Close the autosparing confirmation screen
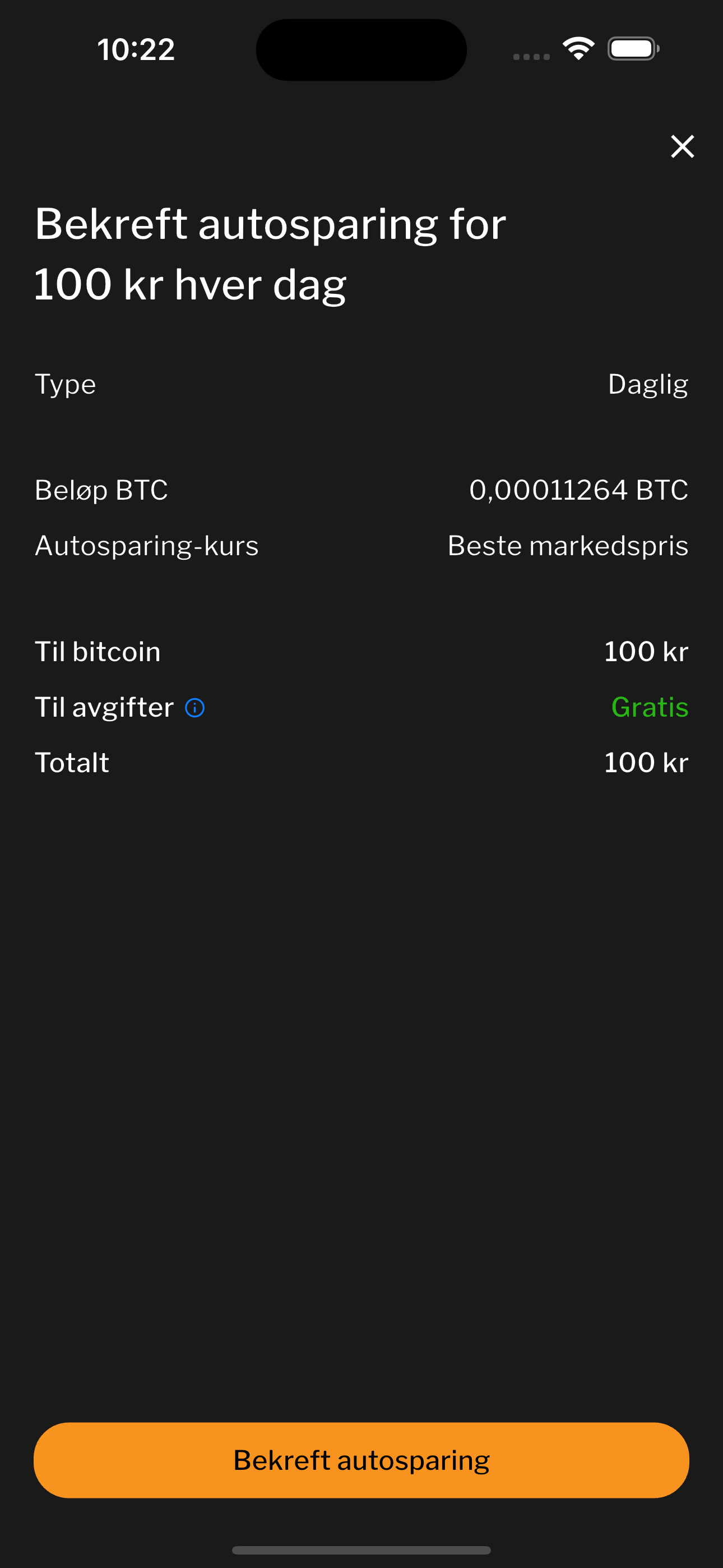 point(682,146)
